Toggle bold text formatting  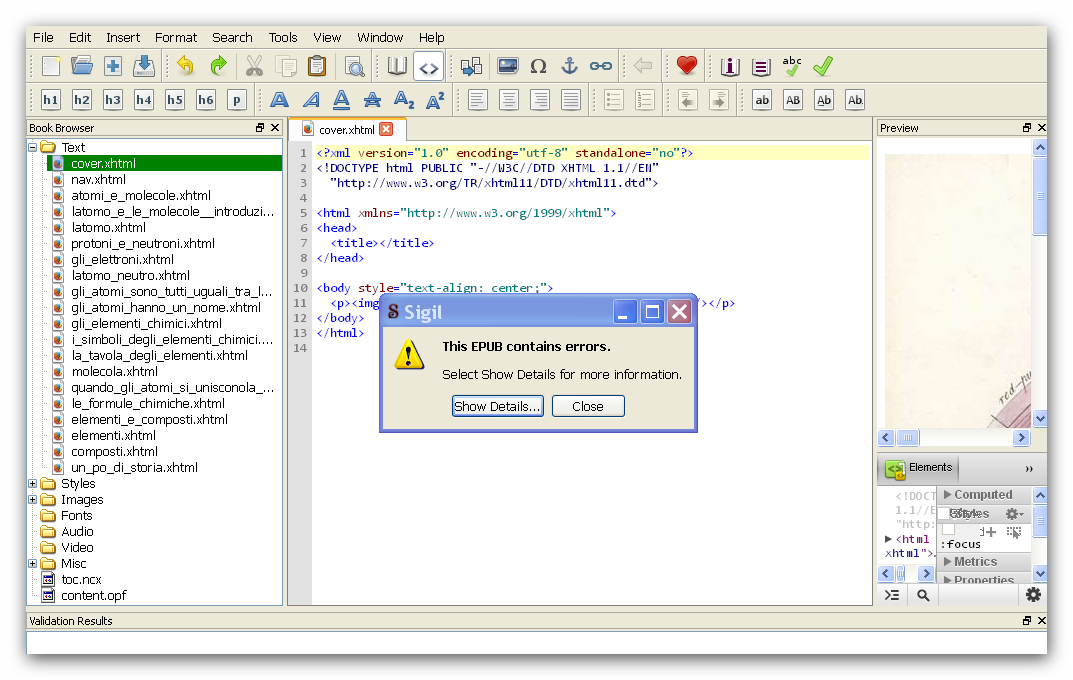pyautogui.click(x=279, y=100)
